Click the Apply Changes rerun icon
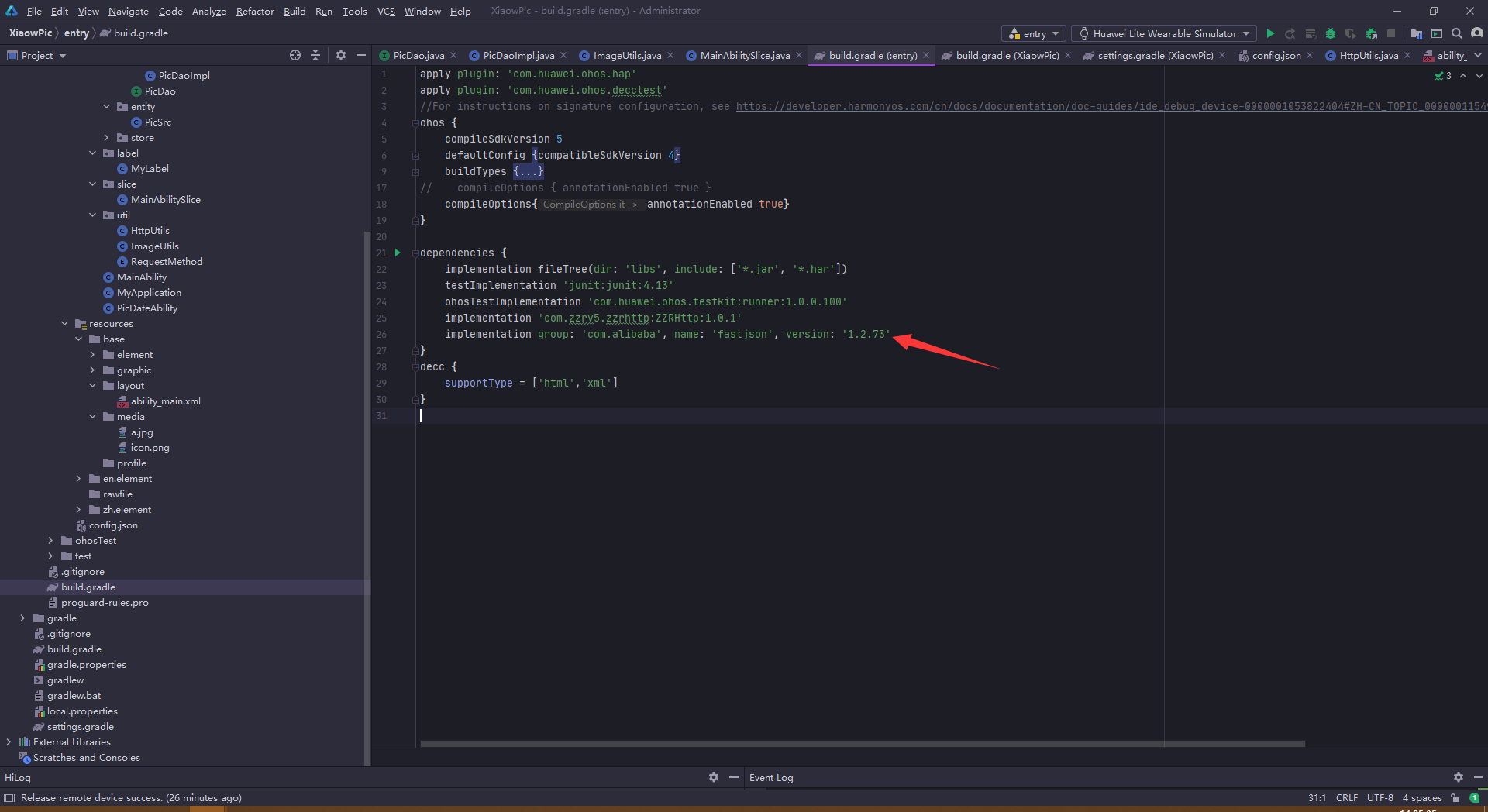 point(1290,33)
